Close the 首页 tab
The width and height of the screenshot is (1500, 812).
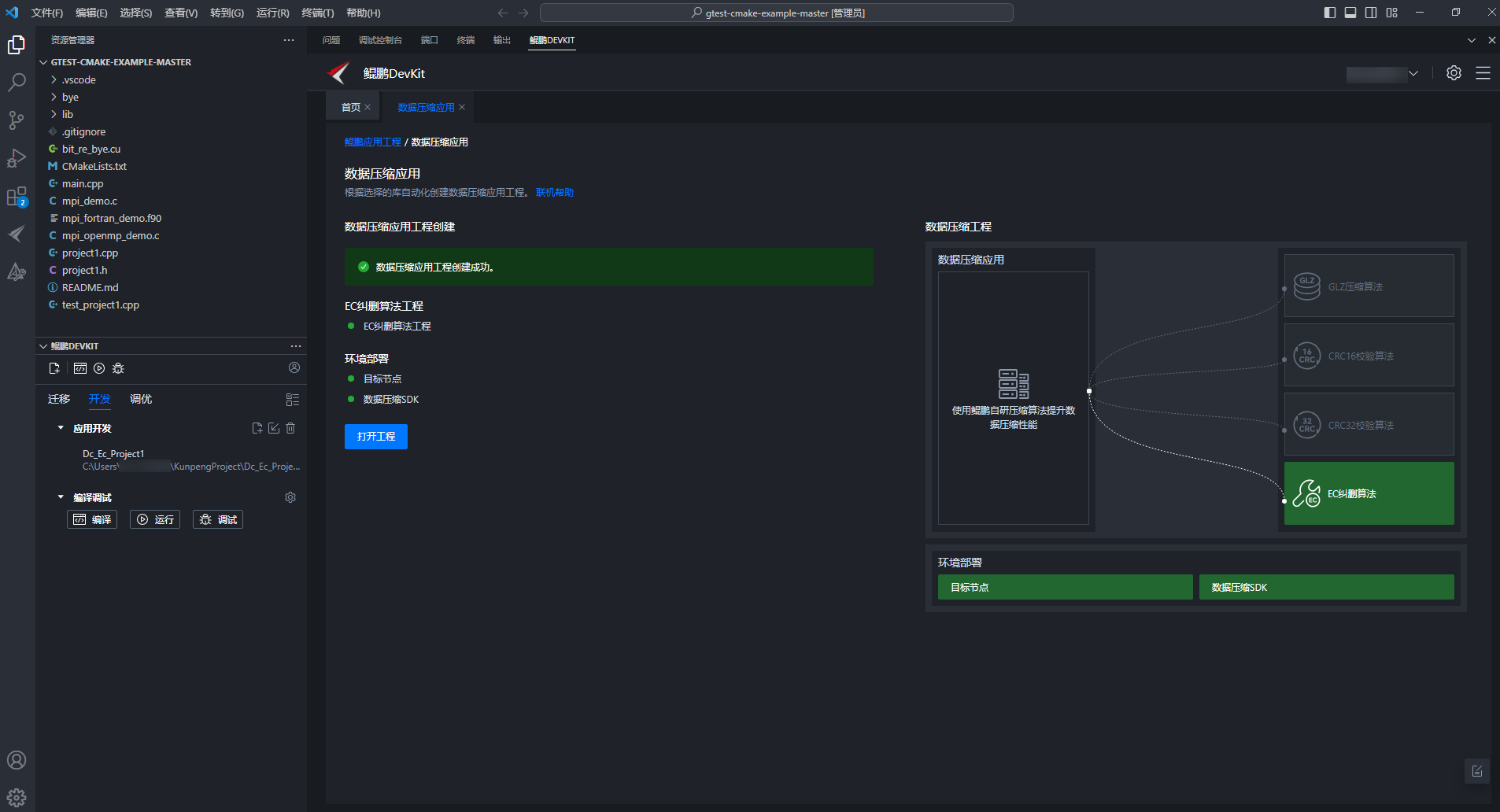pyautogui.click(x=368, y=107)
